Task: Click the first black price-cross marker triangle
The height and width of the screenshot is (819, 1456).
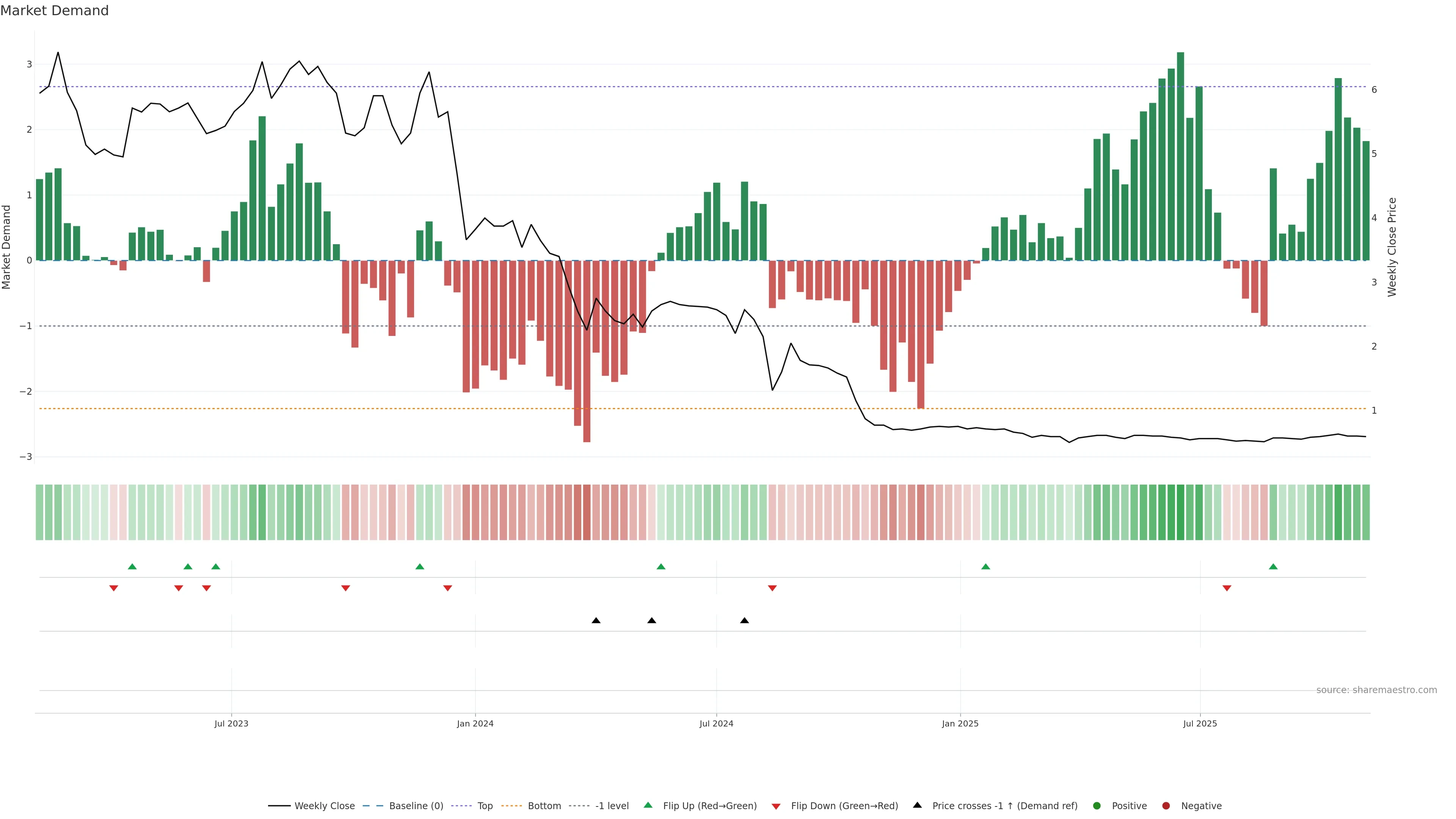Action: [x=596, y=621]
